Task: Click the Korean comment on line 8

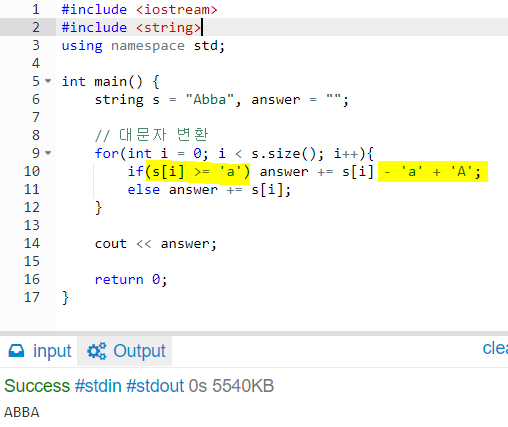Action: click(152, 135)
